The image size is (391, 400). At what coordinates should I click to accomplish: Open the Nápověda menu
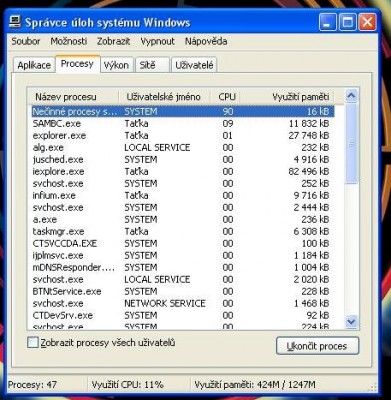[x=206, y=41]
